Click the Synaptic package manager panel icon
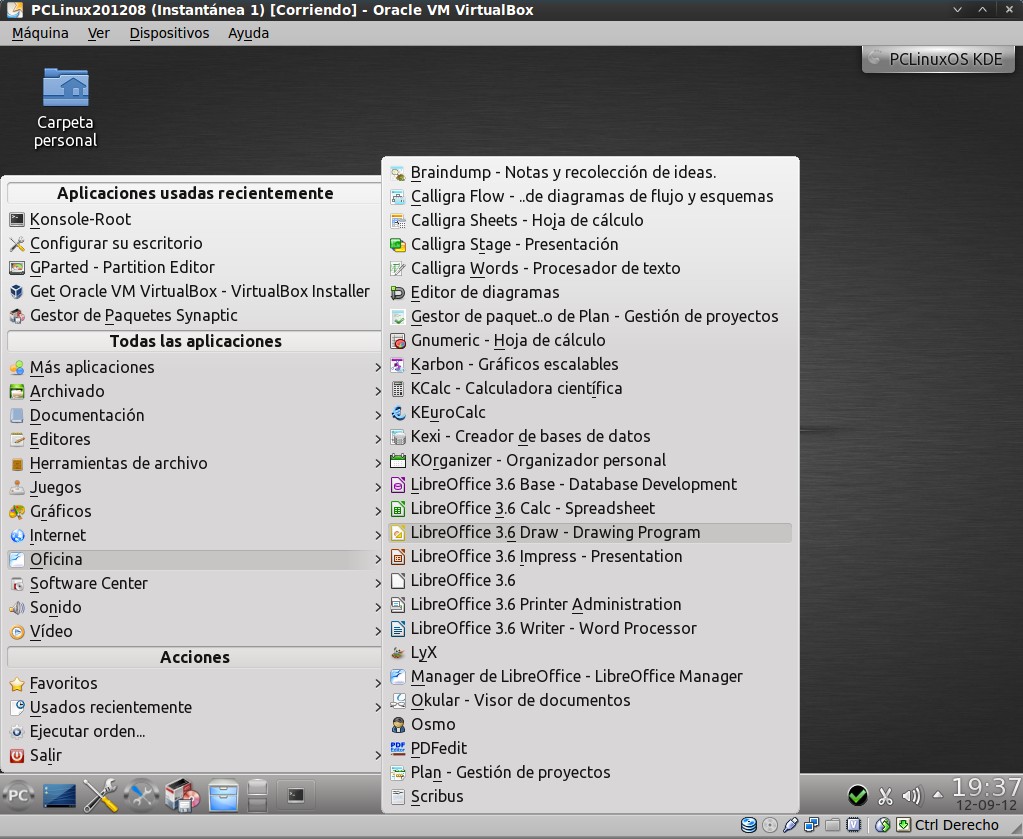Viewport: 1023px width, 839px height. 180,796
